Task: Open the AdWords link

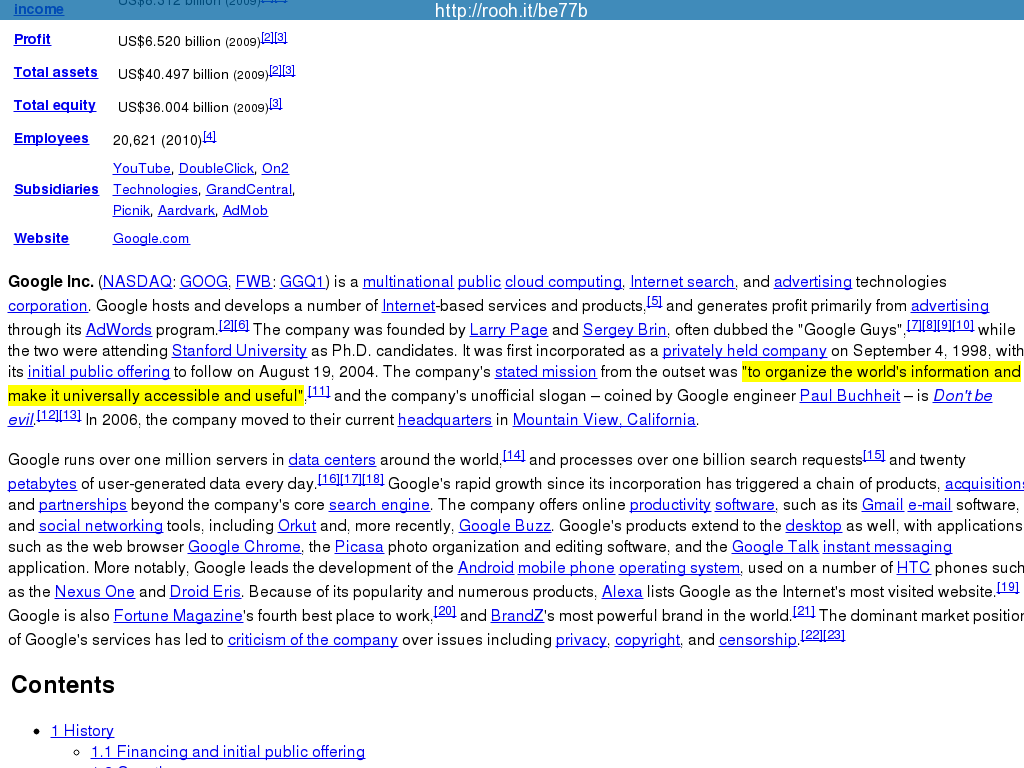Action: (118, 330)
